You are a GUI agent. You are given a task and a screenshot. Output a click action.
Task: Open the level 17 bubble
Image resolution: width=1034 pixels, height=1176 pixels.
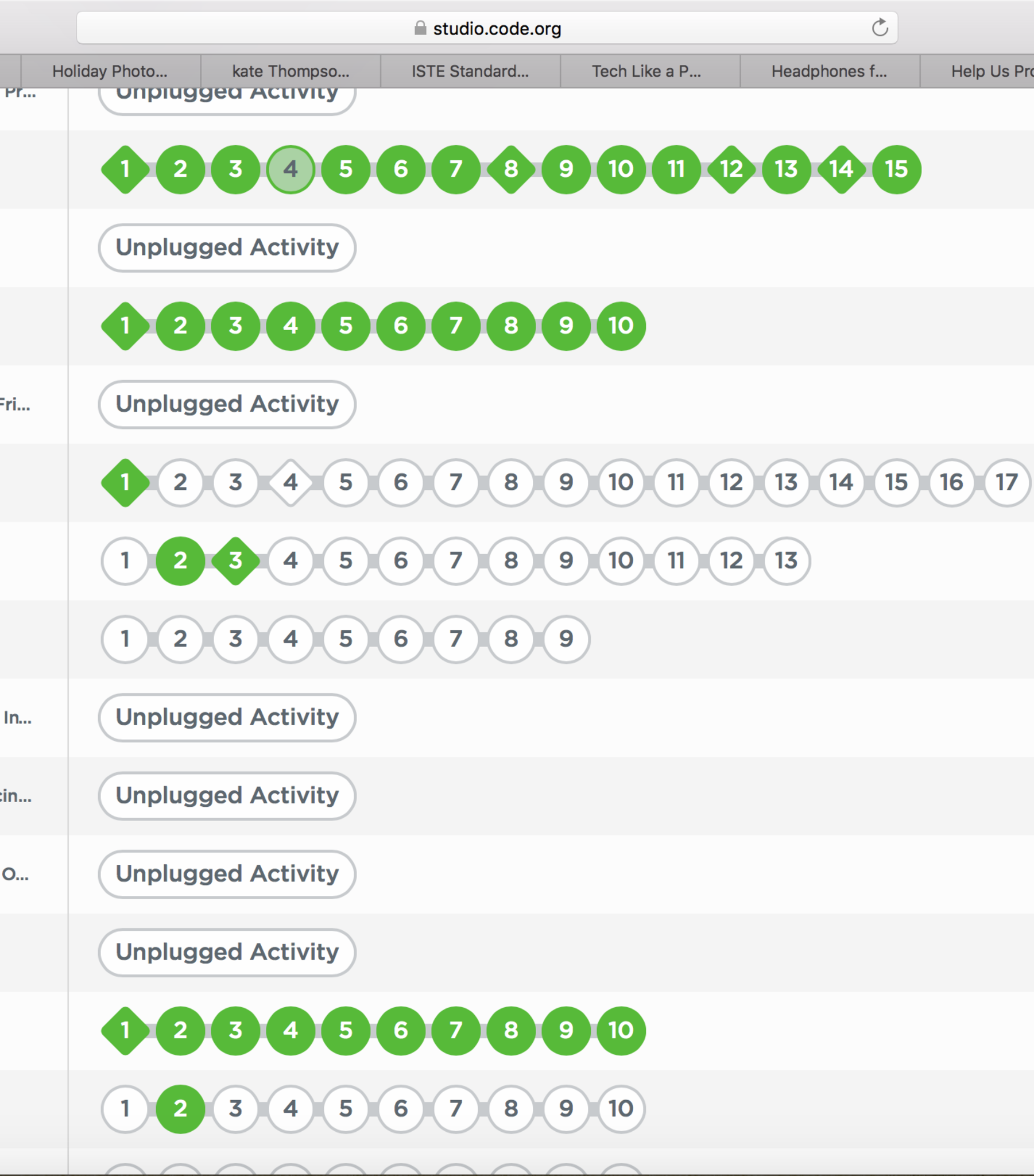(x=1006, y=482)
